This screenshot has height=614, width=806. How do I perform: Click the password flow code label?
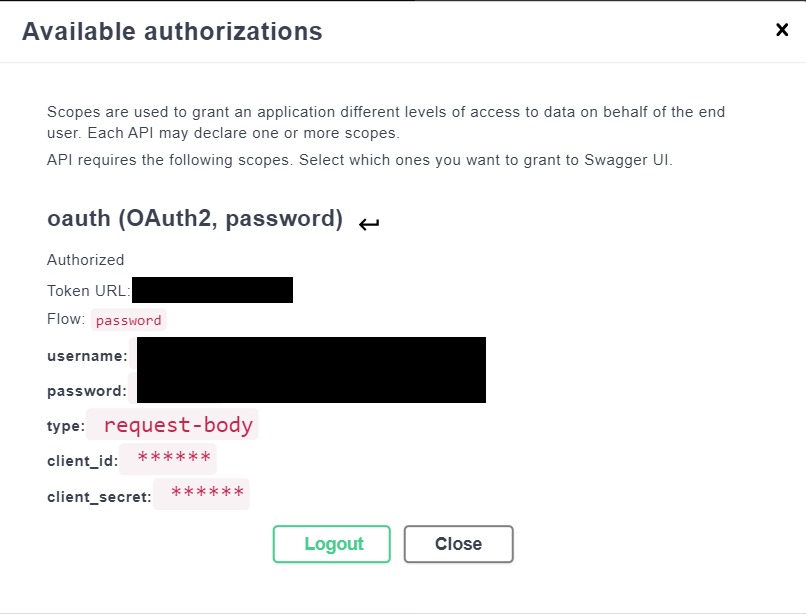129,320
